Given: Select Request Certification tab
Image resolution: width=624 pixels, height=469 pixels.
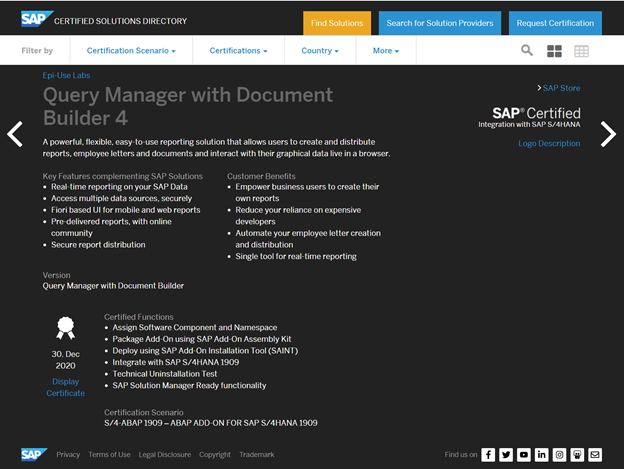Looking at the screenshot, I should coord(555,23).
